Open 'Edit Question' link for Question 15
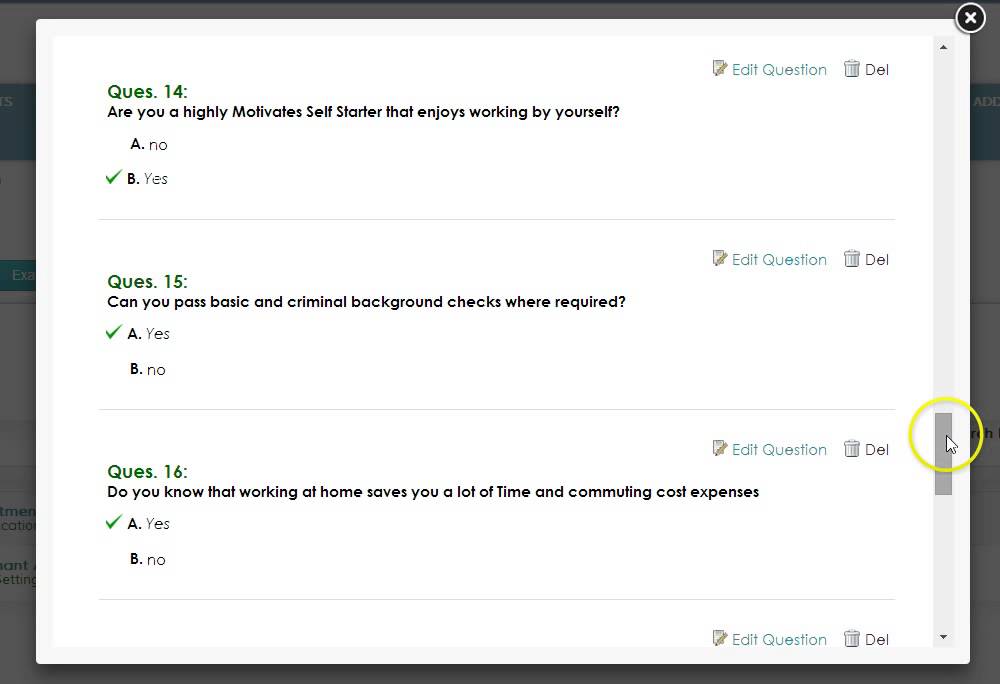Screen dimensions: 1000x684 779,259
